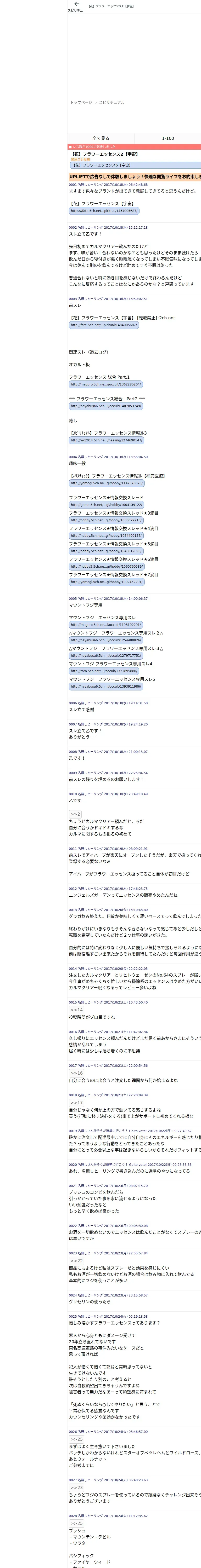Click the 関連スレ候補 label
The height and width of the screenshot is (1568, 201).
point(80,159)
